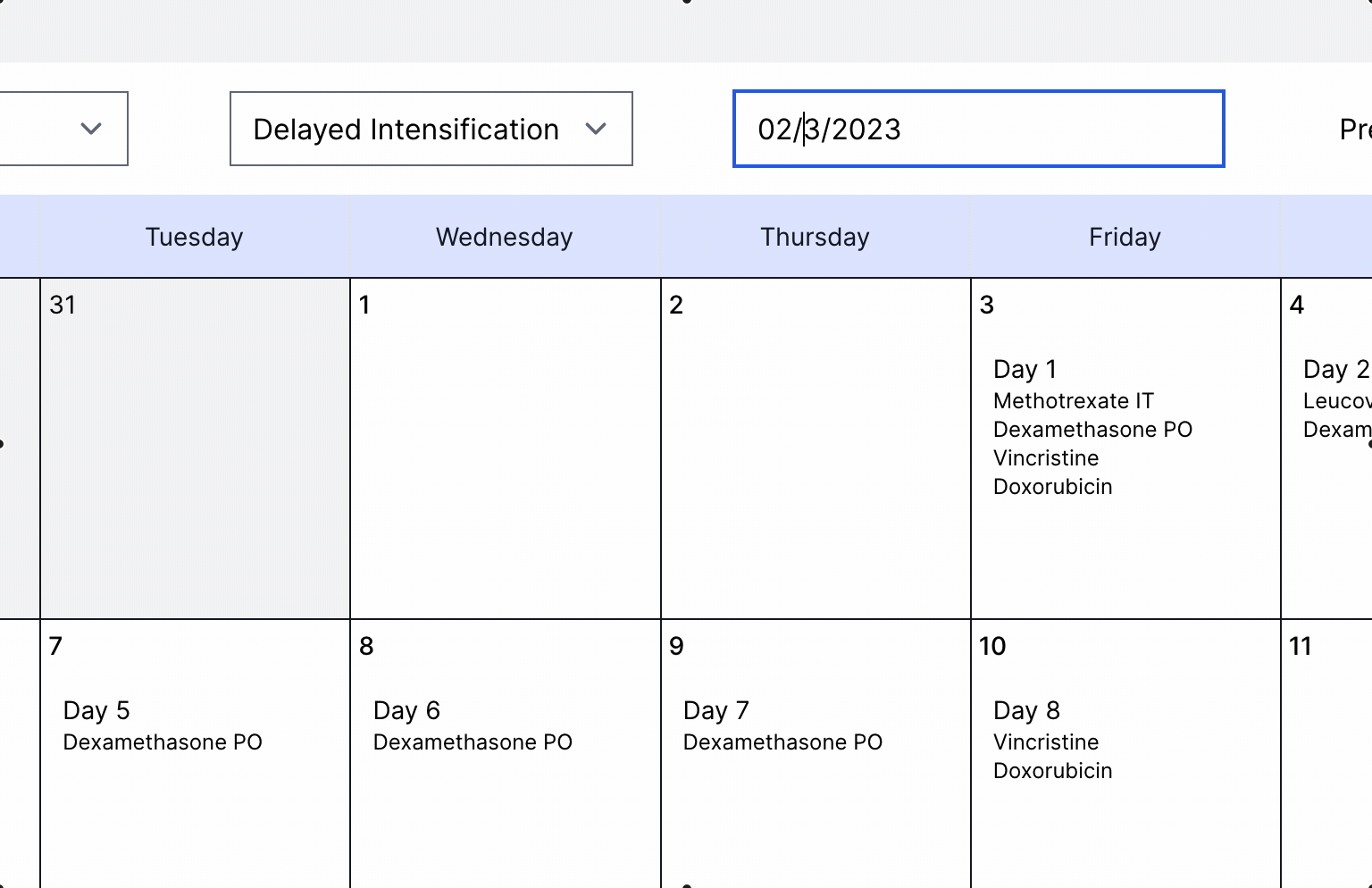Click the Thursday column header

point(814,237)
